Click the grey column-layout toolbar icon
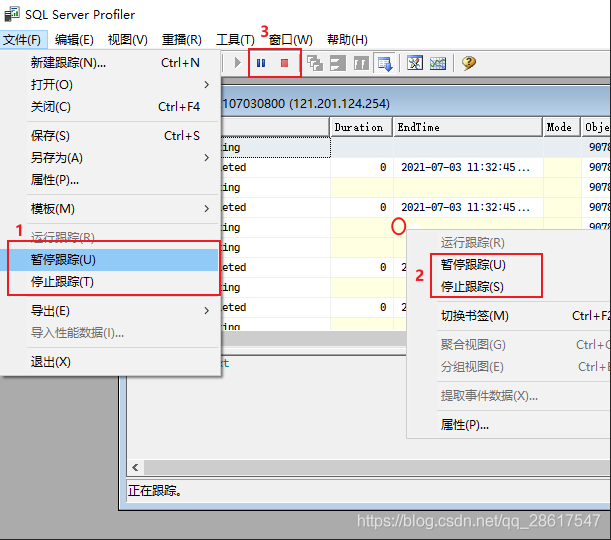The image size is (611, 540). click(361, 63)
